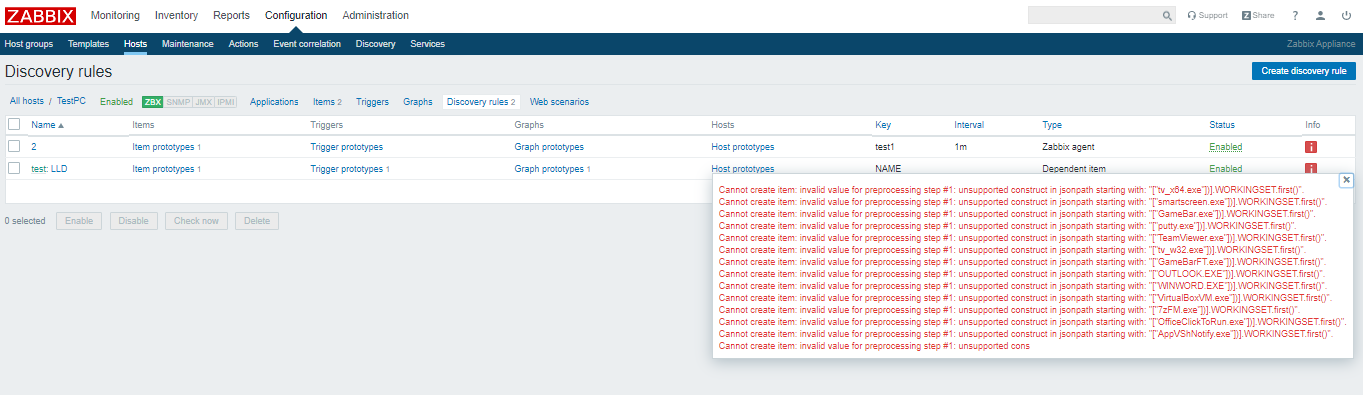Click the red info icon for rule 2

point(1311,147)
